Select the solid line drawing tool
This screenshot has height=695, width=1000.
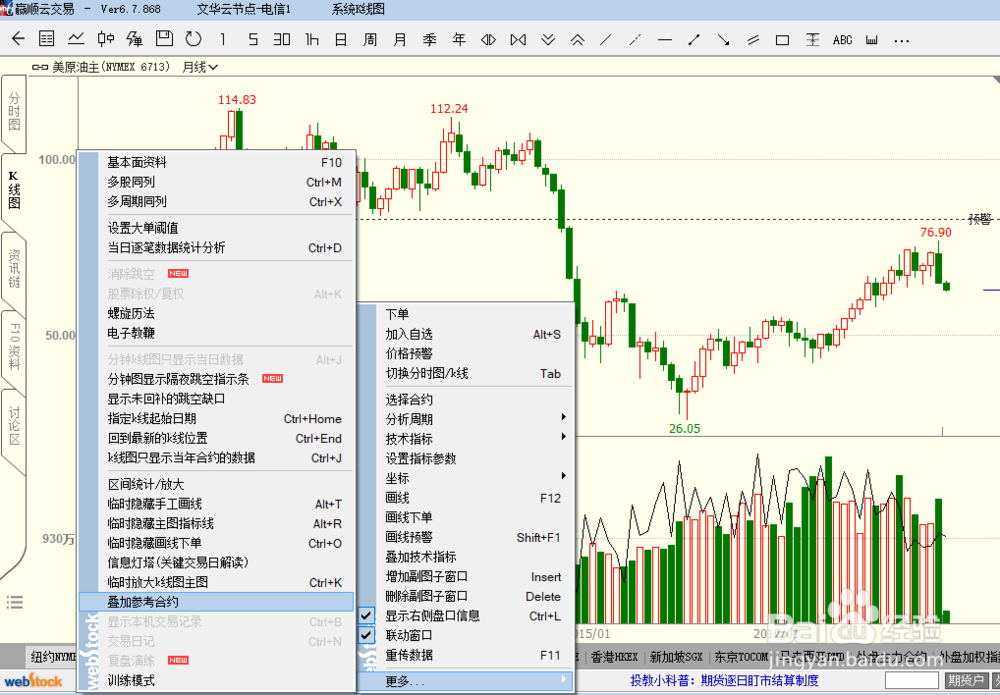click(x=606, y=40)
